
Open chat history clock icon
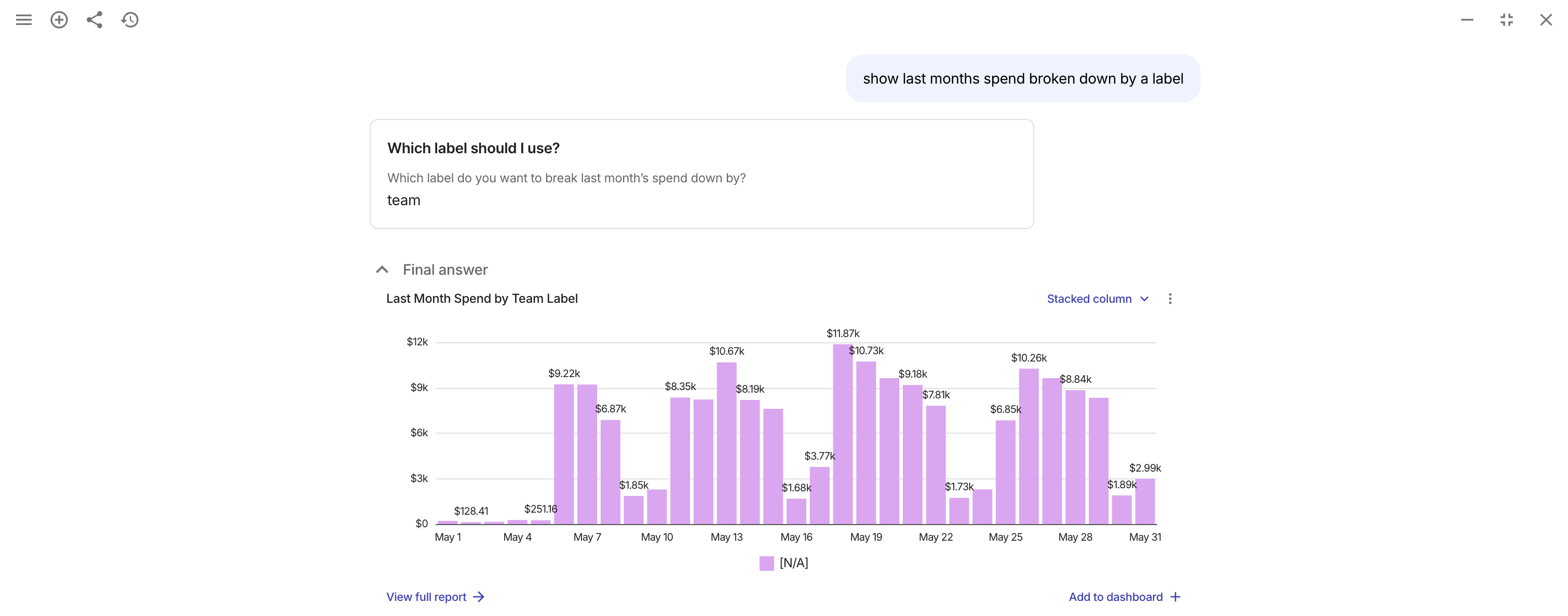pos(130,20)
